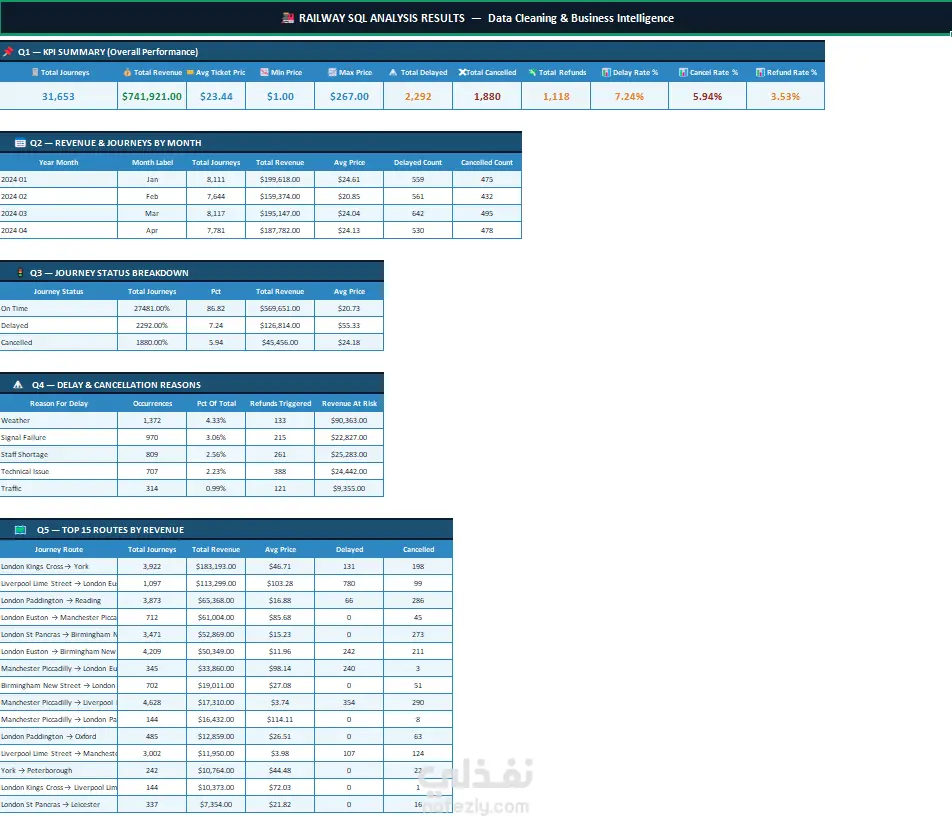Select January revenue $199,618.00

[280, 180]
